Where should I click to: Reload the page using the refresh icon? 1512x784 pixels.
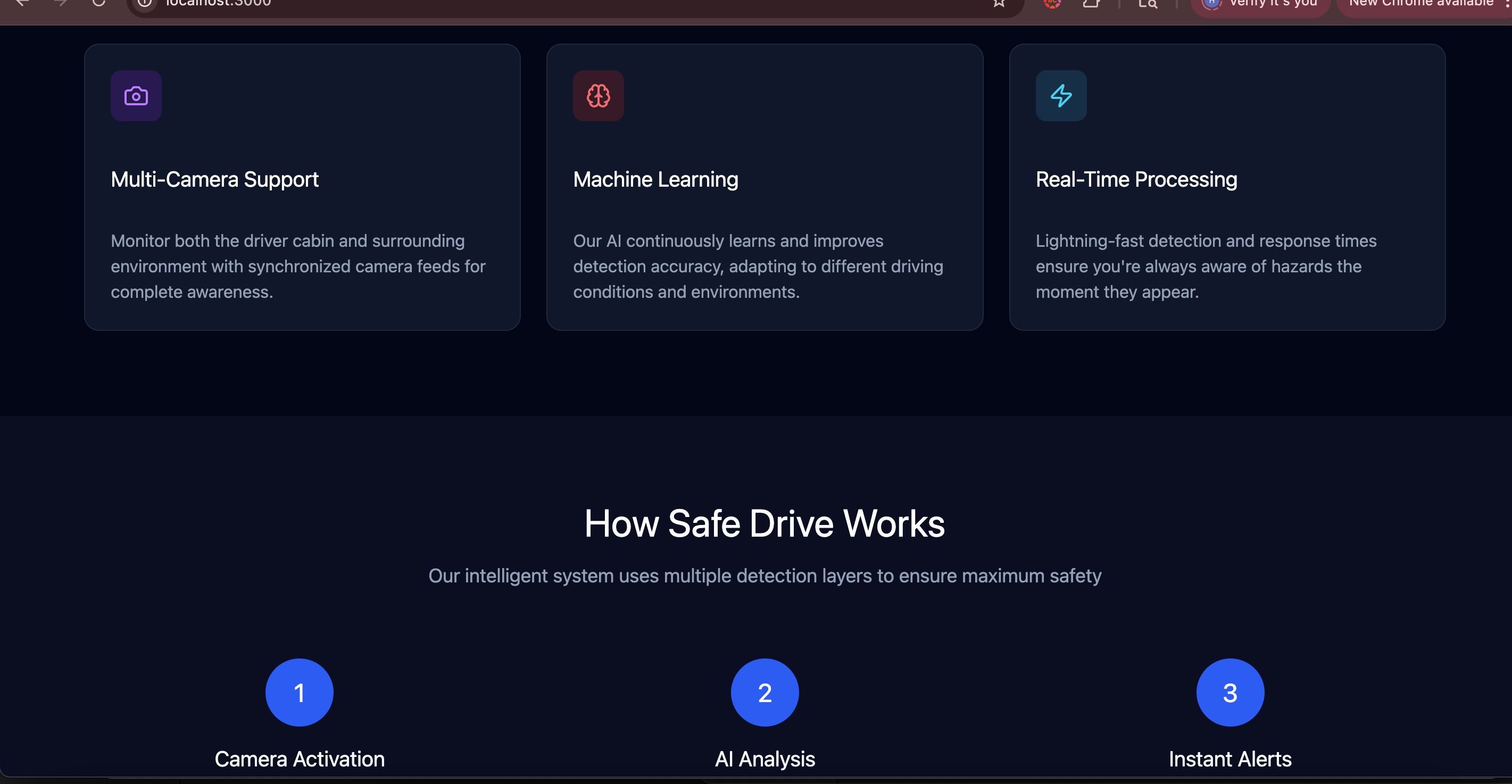[98, 3]
